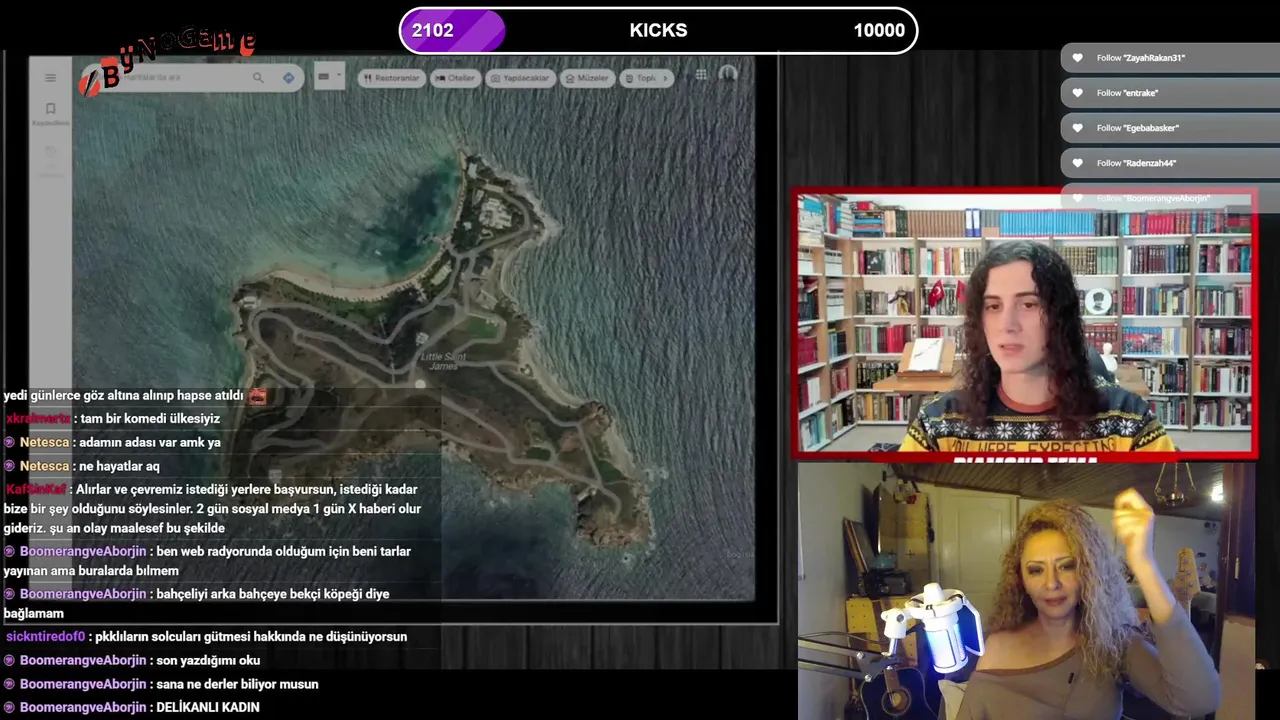This screenshot has width=1280, height=720.
Task: Click the Little Saint James map label
Action: tap(443, 361)
